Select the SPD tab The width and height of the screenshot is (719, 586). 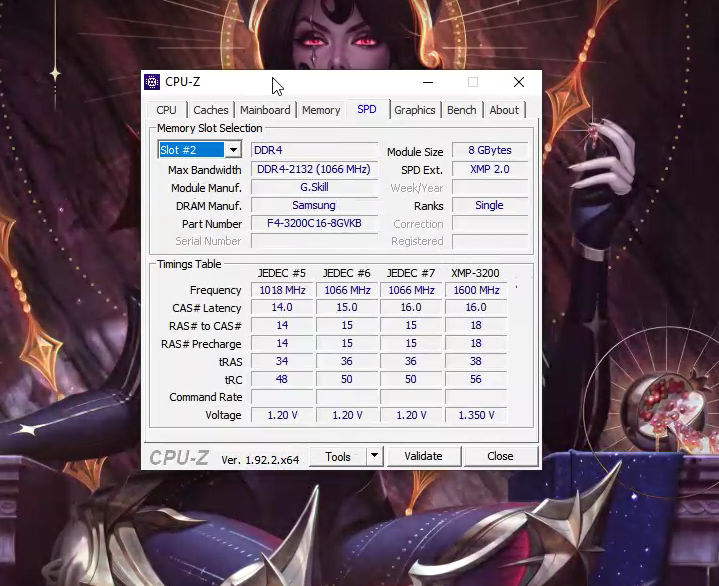[x=367, y=109]
